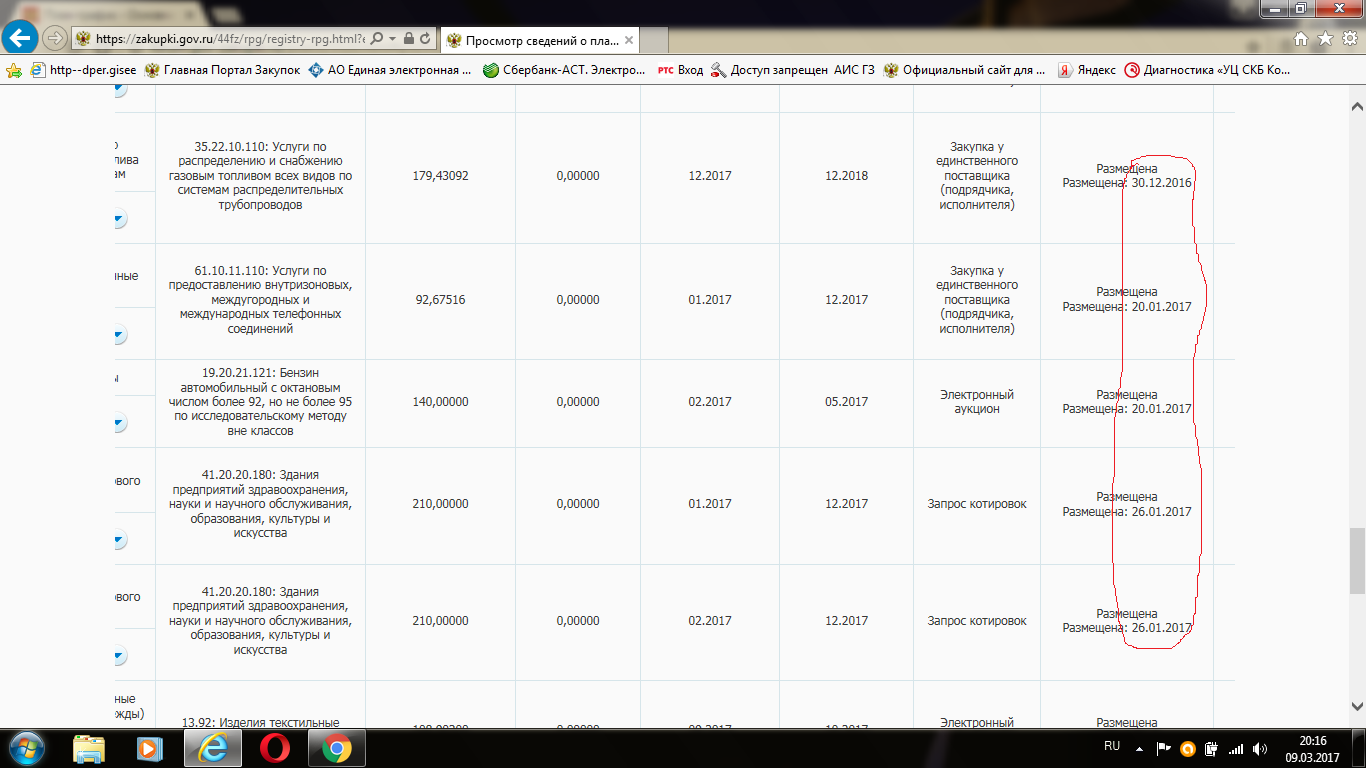The image size is (1366, 768).
Task: Open the Internet Explorer Tools gear menu
Action: (1348, 38)
